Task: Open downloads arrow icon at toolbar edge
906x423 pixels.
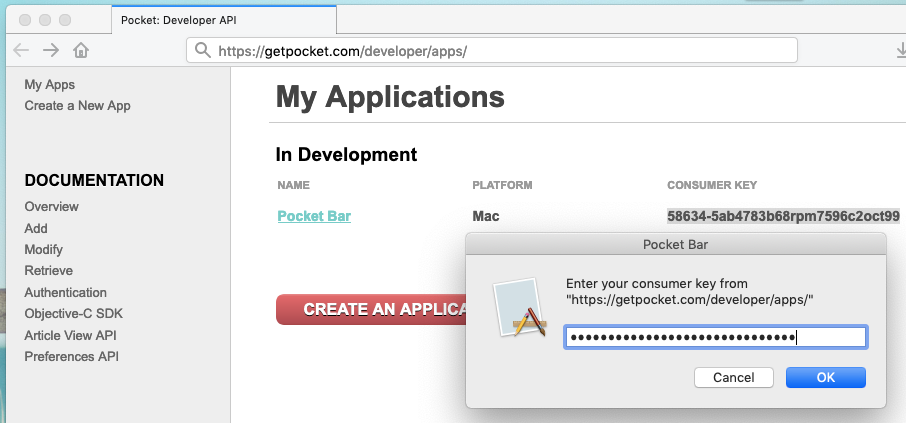Action: coord(900,51)
